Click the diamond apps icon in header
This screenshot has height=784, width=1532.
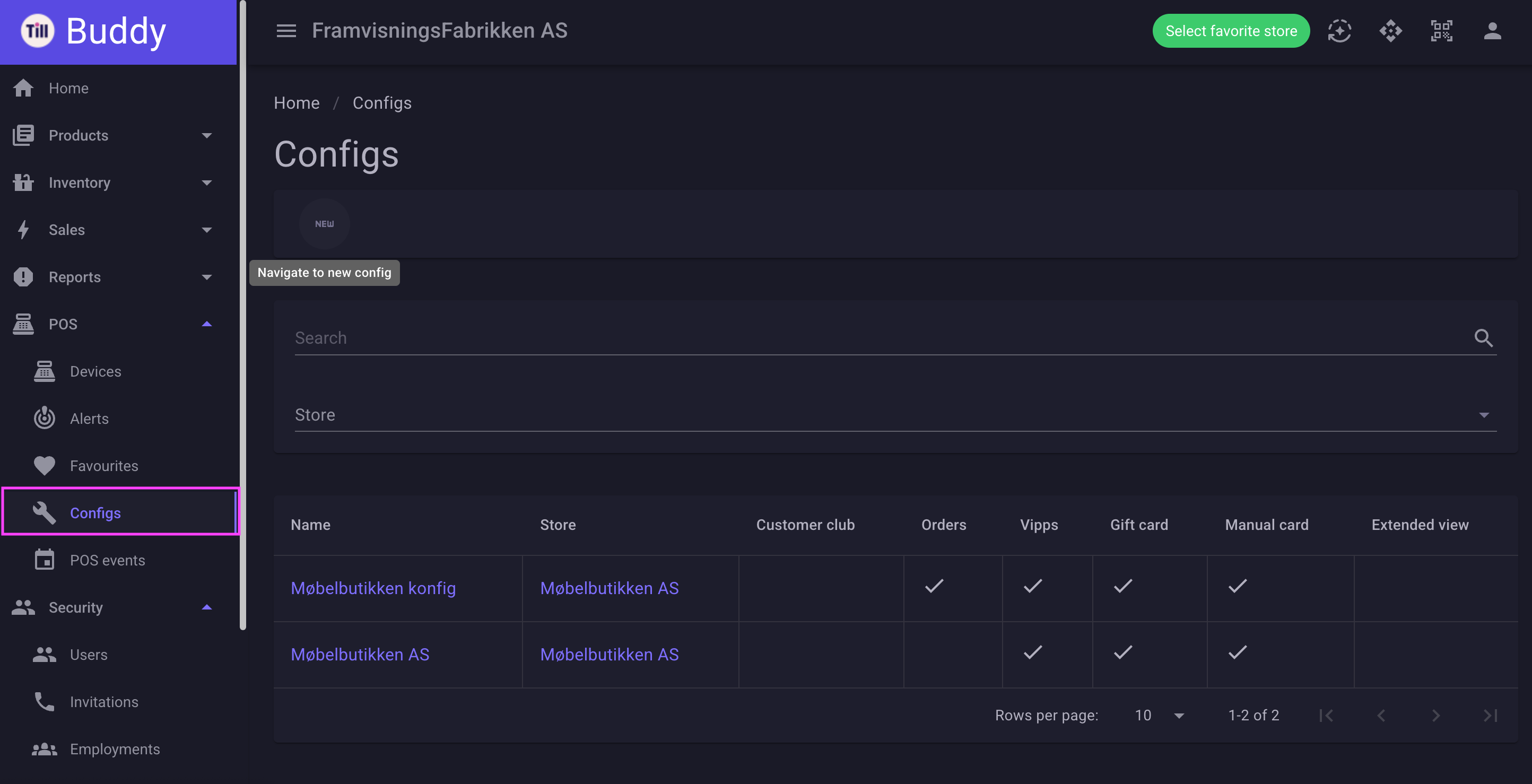coord(1390,31)
